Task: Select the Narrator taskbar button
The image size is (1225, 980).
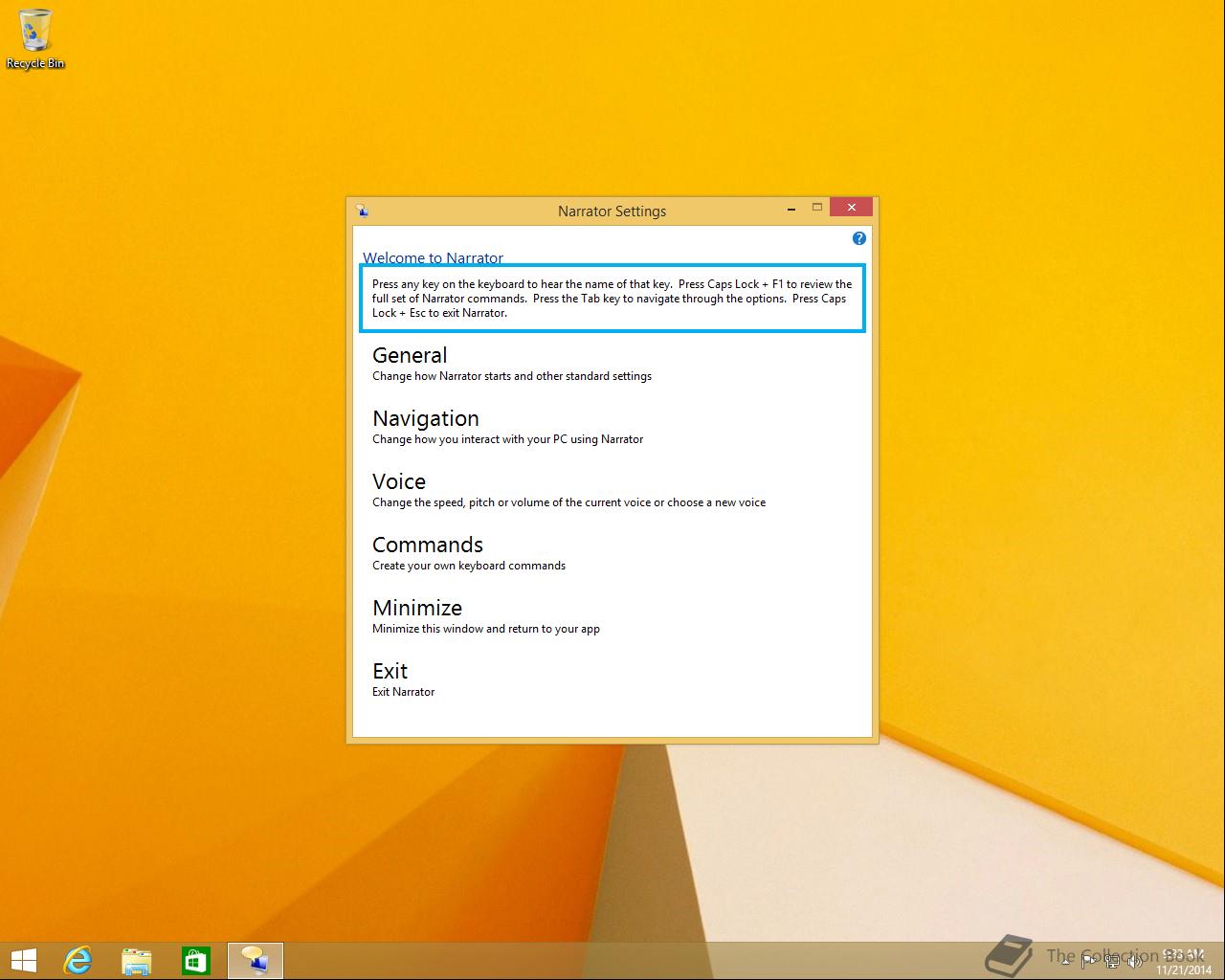Action: [x=256, y=960]
